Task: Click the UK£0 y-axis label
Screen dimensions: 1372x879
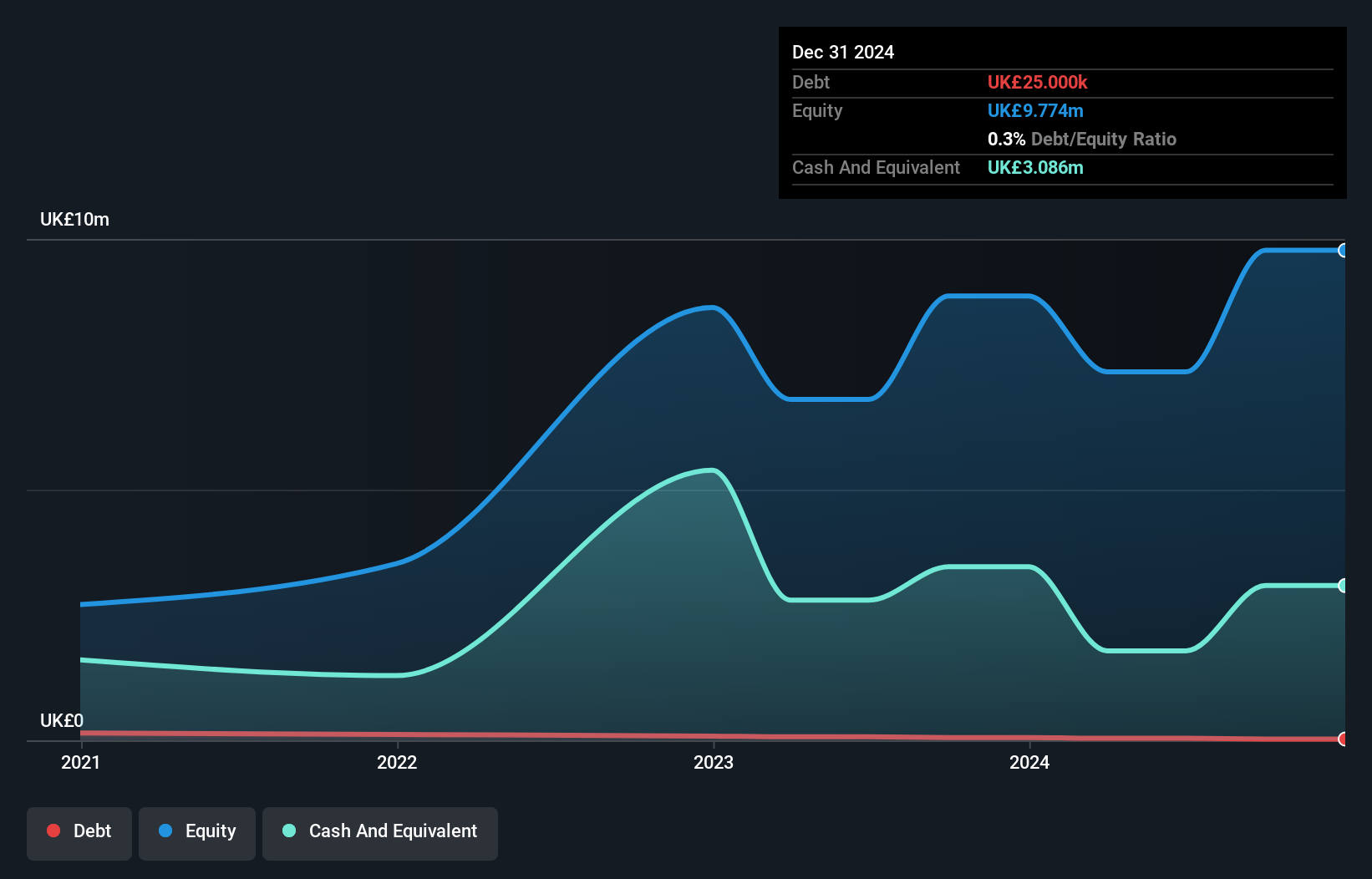Action: point(62,720)
